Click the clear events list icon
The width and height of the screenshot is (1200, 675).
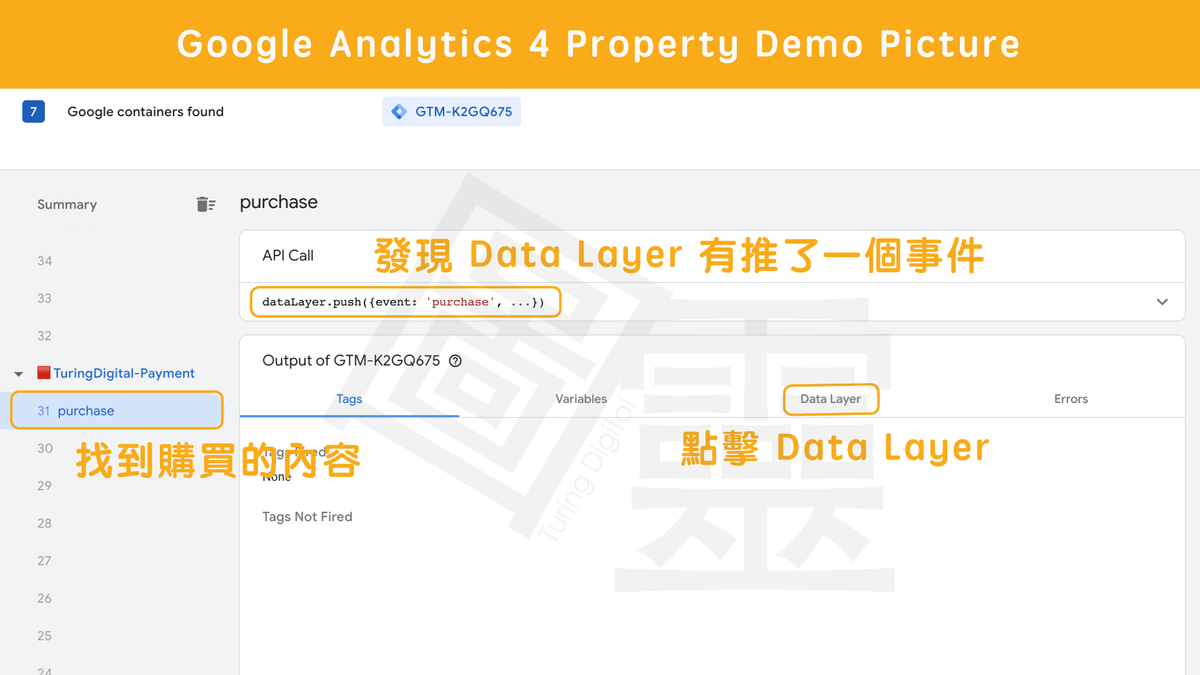click(x=205, y=204)
